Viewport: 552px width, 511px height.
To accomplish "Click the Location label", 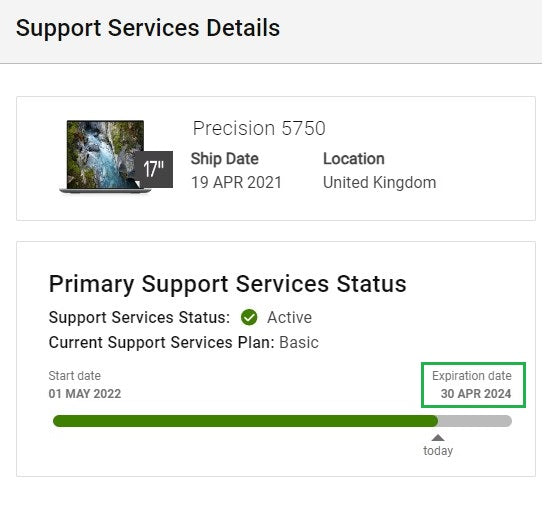I will coord(354,159).
